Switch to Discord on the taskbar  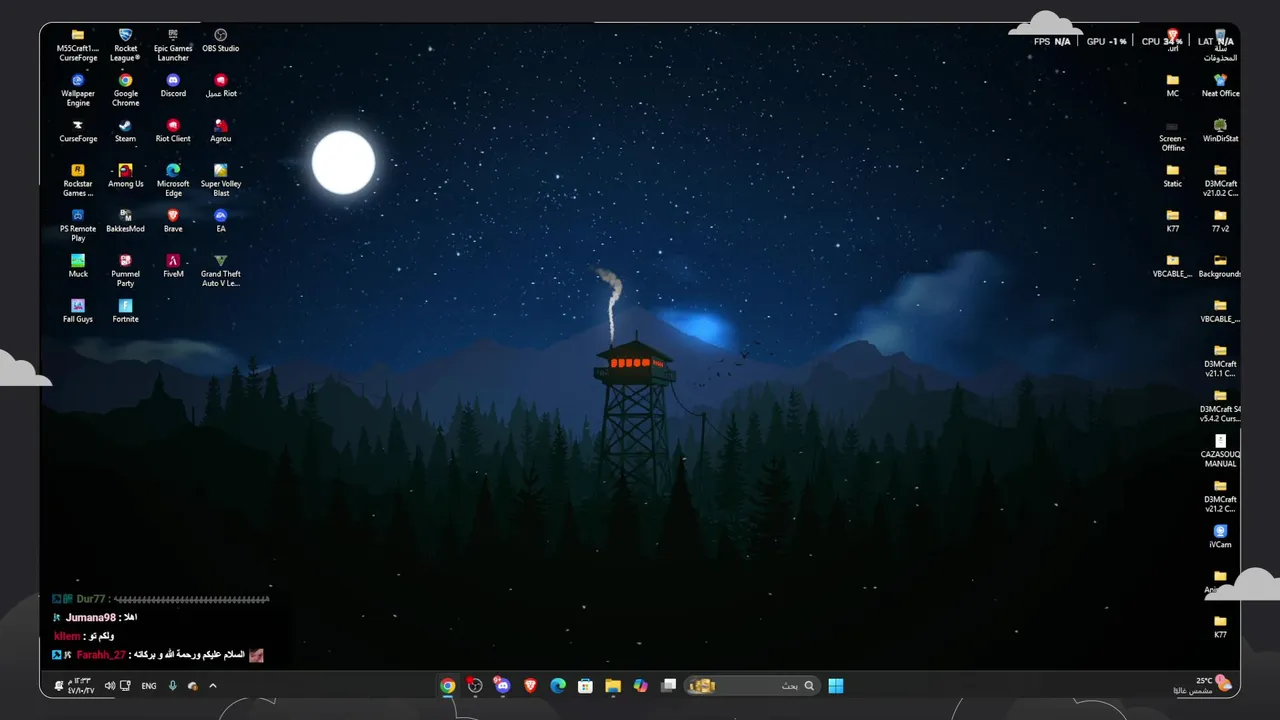click(x=502, y=686)
